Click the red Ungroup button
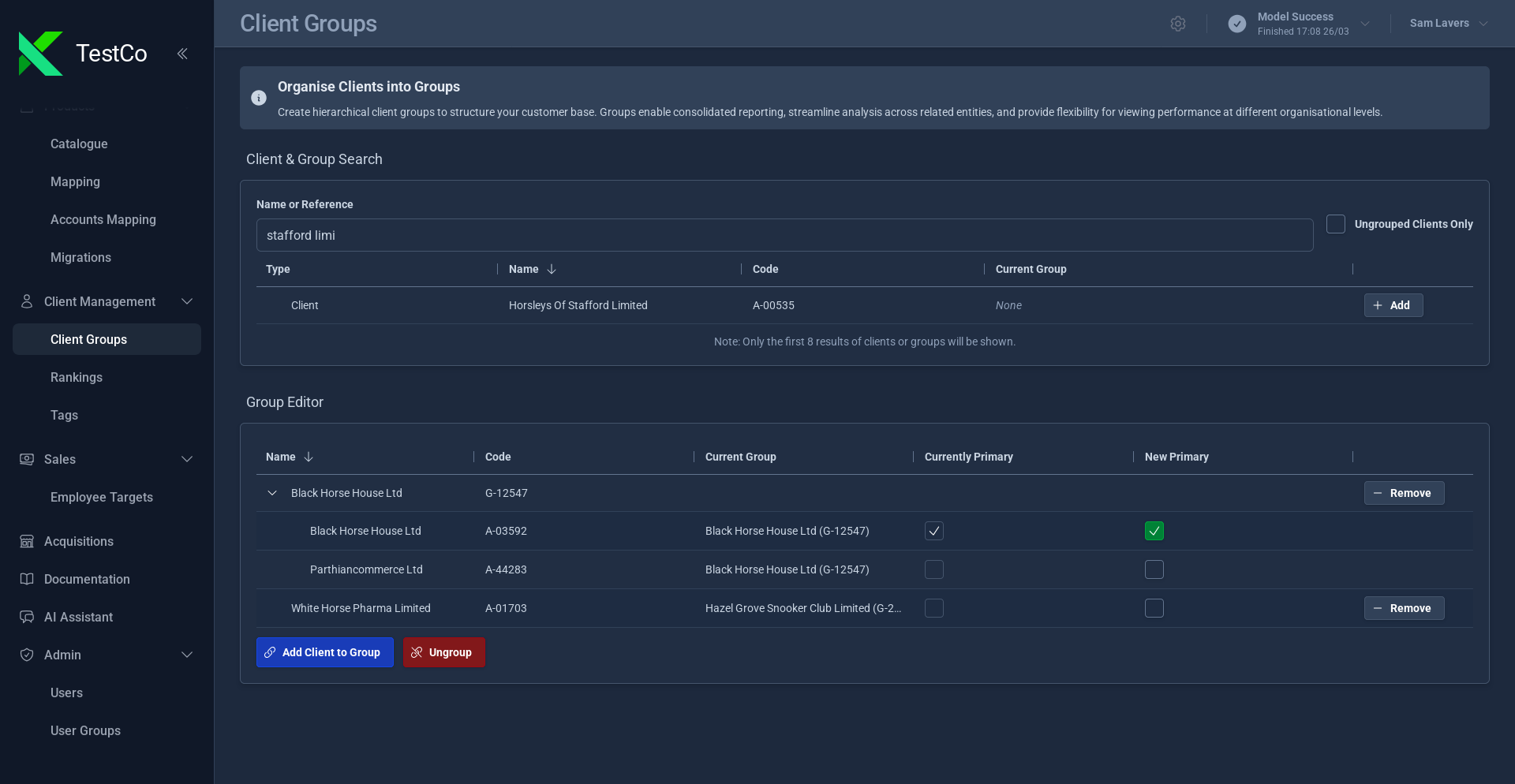The width and height of the screenshot is (1515, 784). tap(444, 652)
